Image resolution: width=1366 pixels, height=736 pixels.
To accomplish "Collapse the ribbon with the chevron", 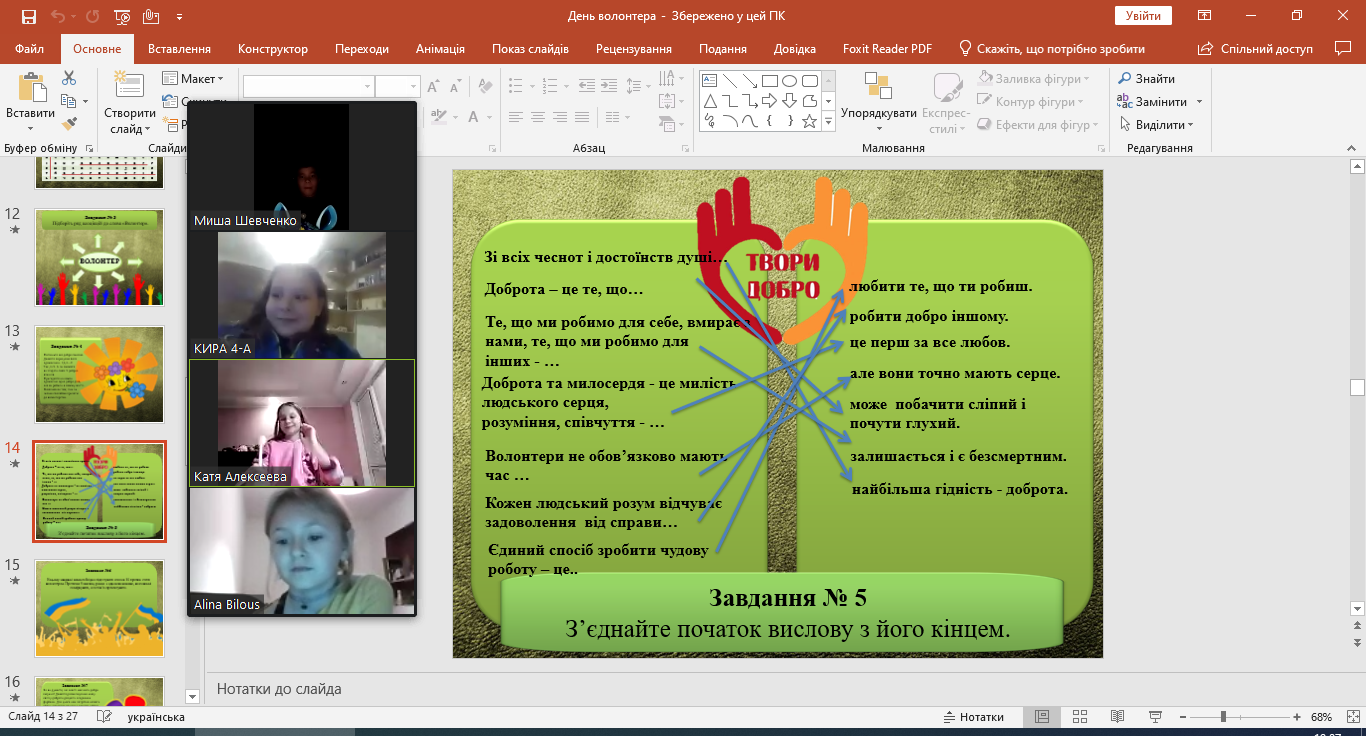I will pyautogui.click(x=1354, y=148).
